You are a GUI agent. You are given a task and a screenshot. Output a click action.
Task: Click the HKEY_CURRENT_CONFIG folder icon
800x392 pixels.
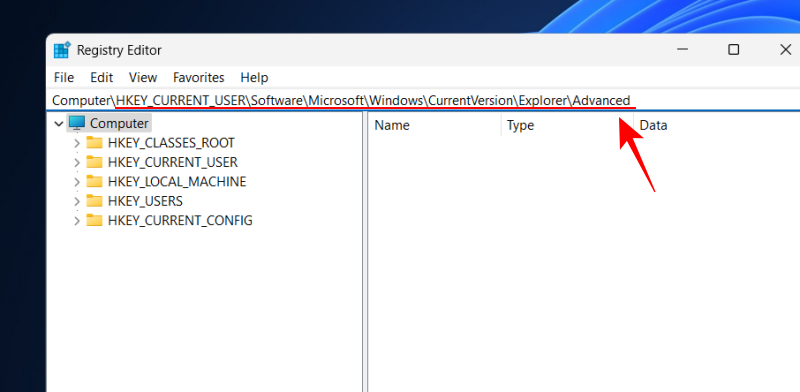(x=94, y=220)
